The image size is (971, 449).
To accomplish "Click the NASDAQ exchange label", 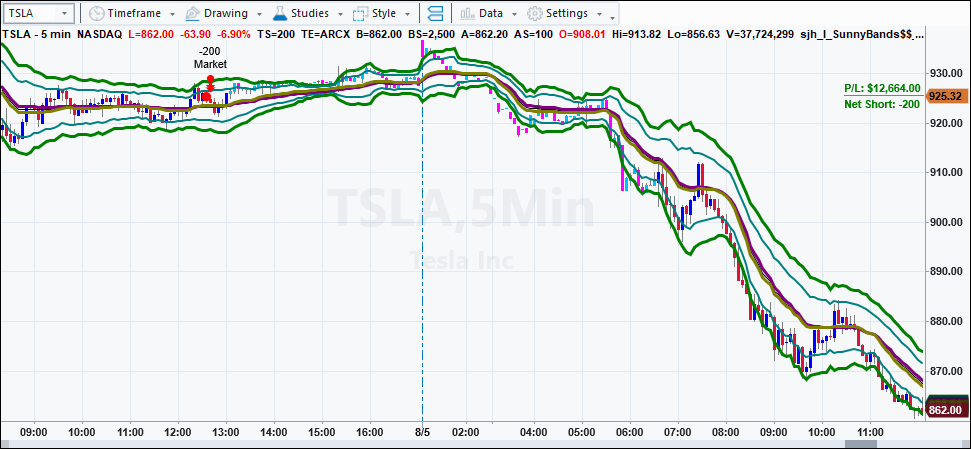I will tap(99, 35).
